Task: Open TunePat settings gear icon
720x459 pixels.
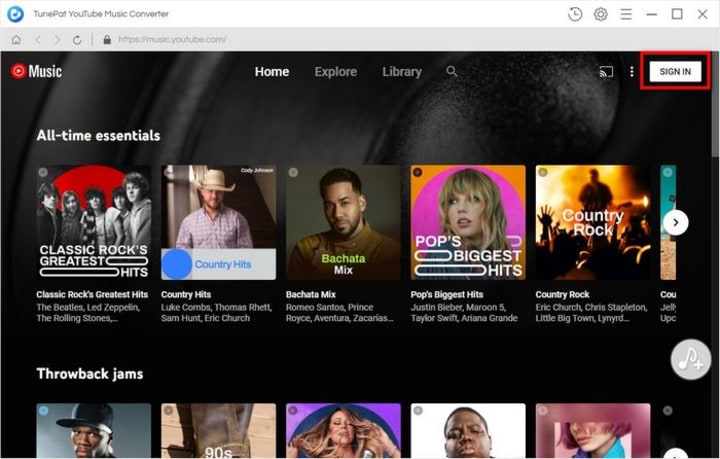Action: [x=601, y=14]
